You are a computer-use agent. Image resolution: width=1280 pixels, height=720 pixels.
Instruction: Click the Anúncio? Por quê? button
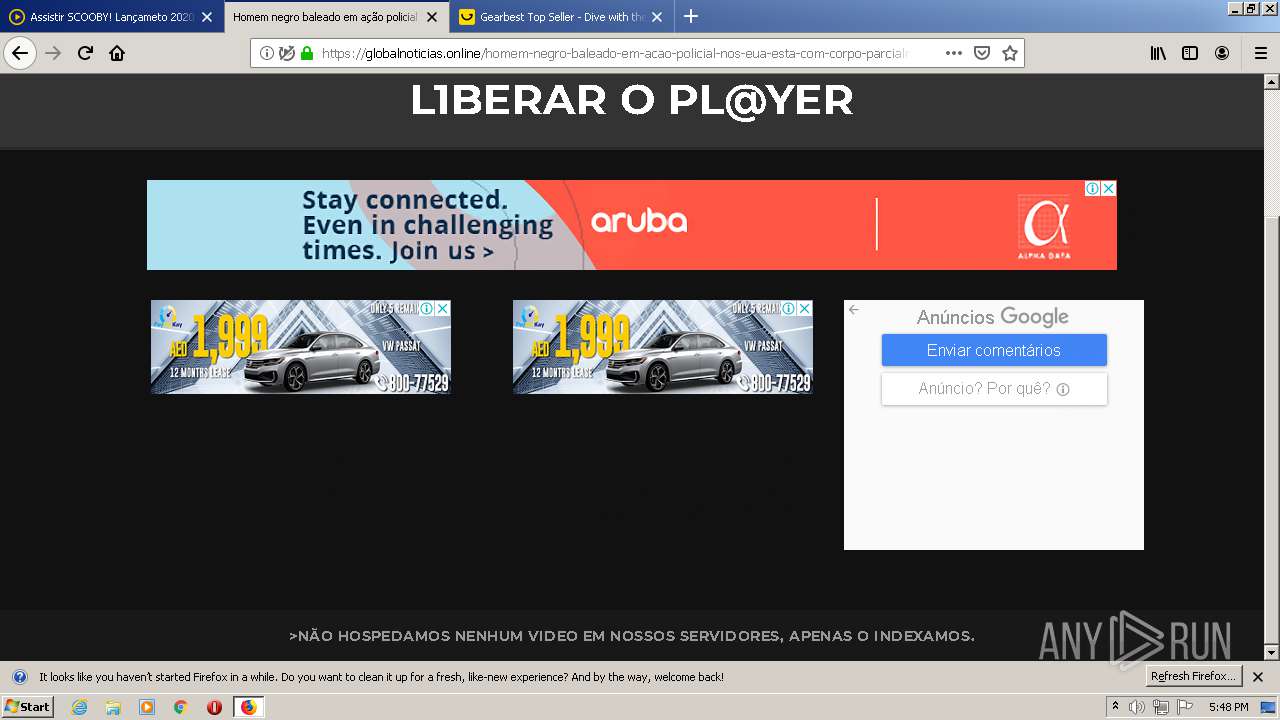(x=994, y=389)
